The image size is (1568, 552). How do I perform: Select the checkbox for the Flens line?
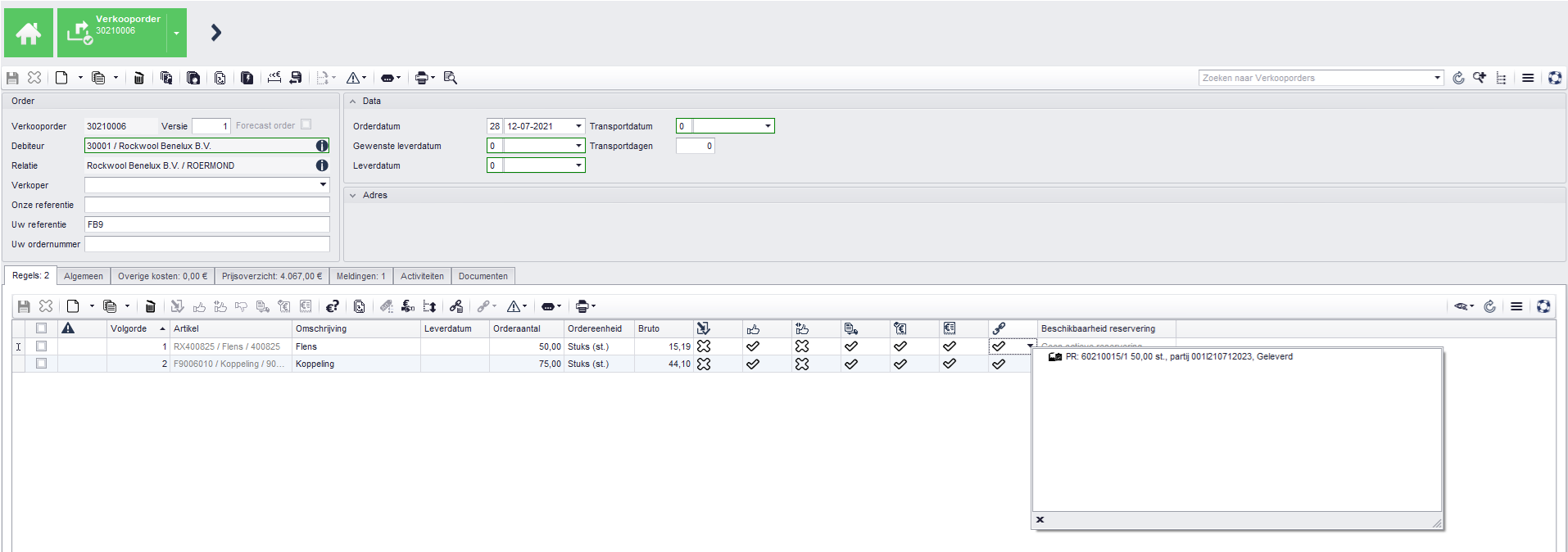coord(41,346)
